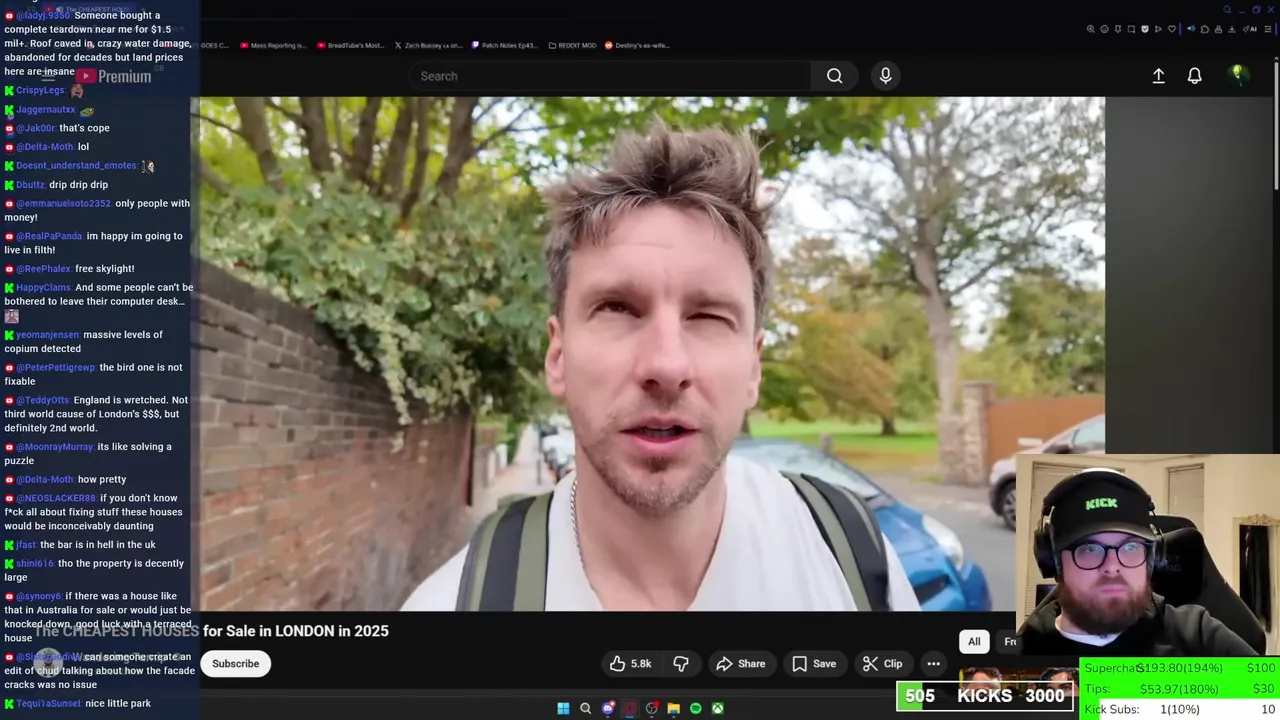Click chat username @Delta-Moth saying lol

[x=45, y=147]
